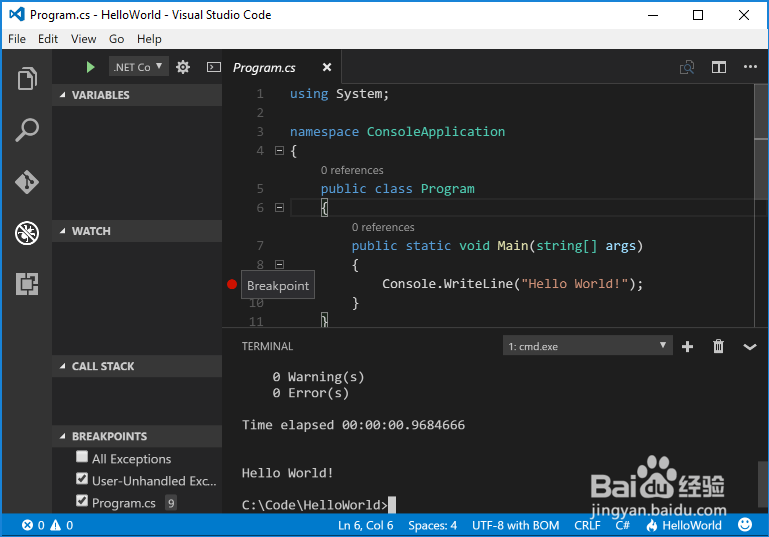Click the editor vertical scrollbar
The image size is (769, 537).
[761, 142]
